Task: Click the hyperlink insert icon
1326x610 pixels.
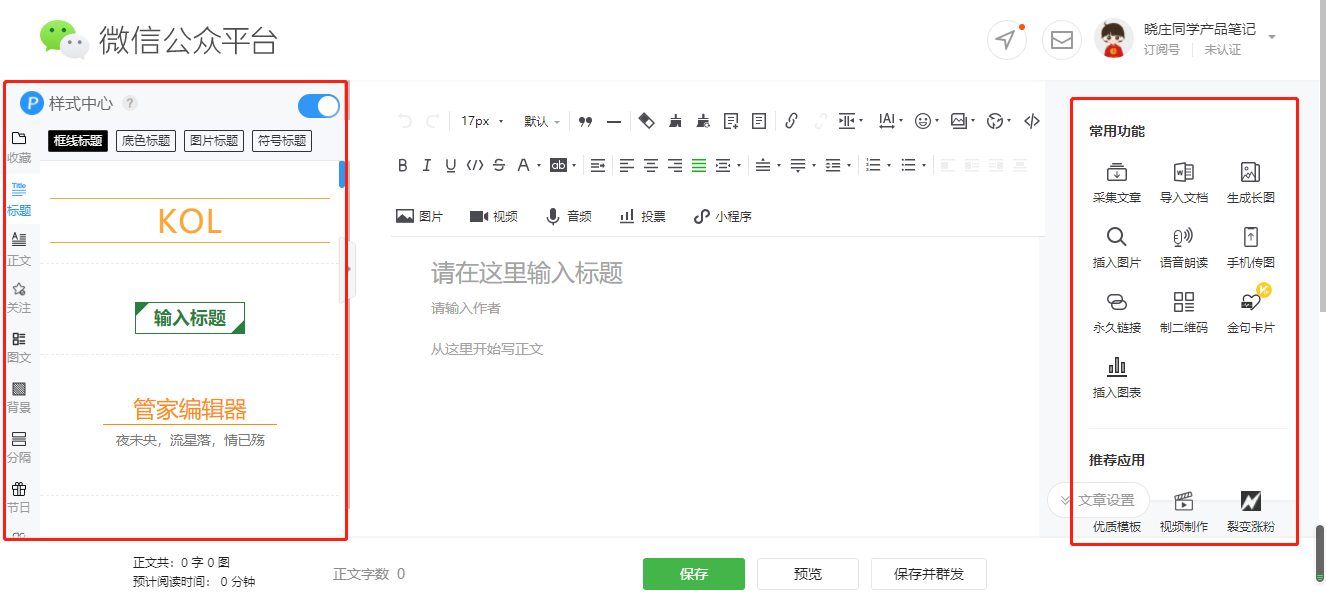Action: coord(791,121)
